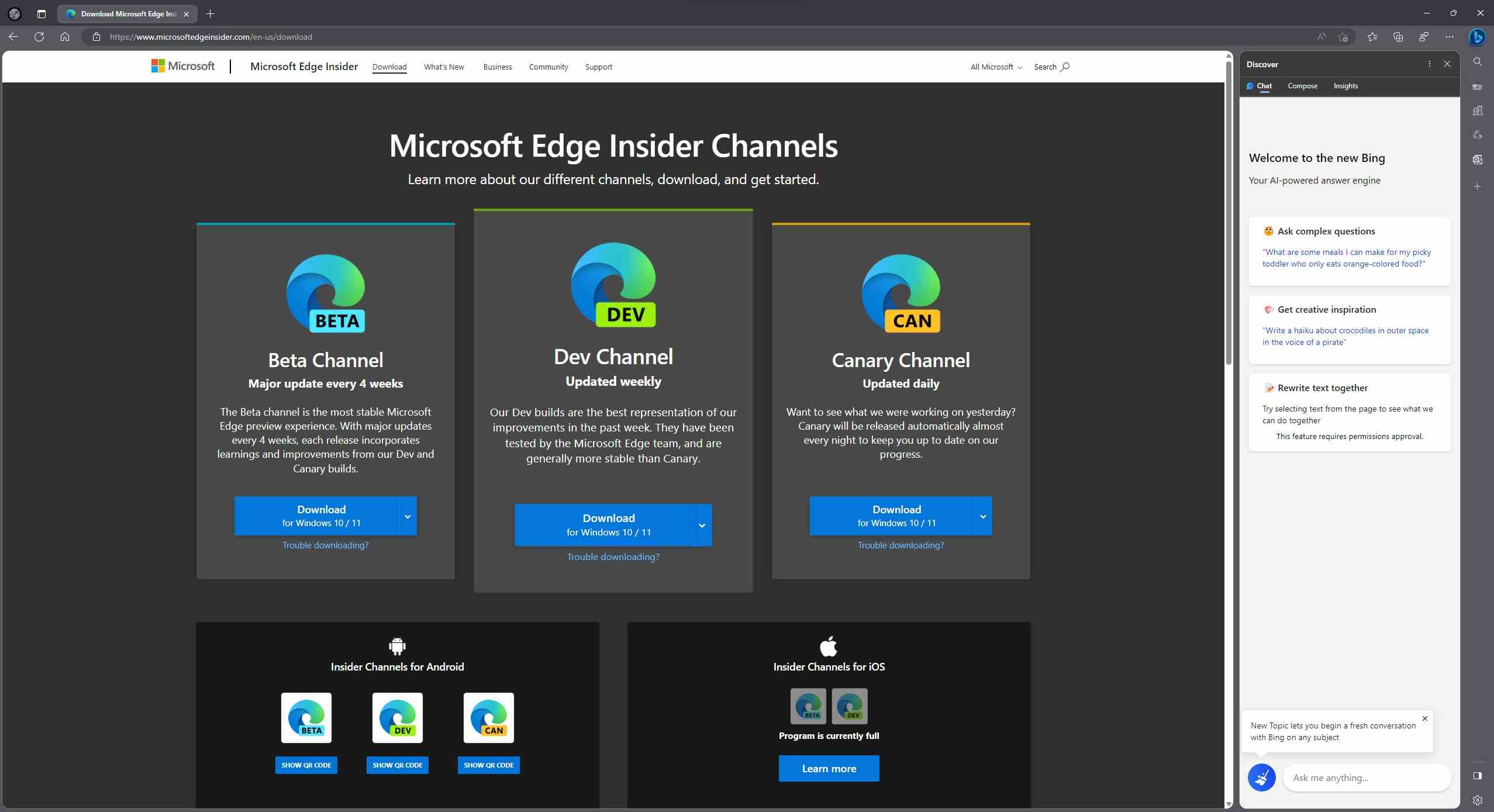Screen dimensions: 1494x812
Task: Select the Download nav item
Action: 389,67
